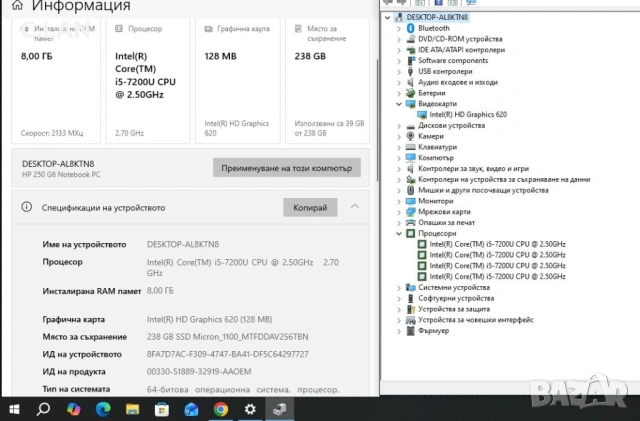Open the Windows Start menu
The height and width of the screenshot is (421, 640).
coord(14,409)
